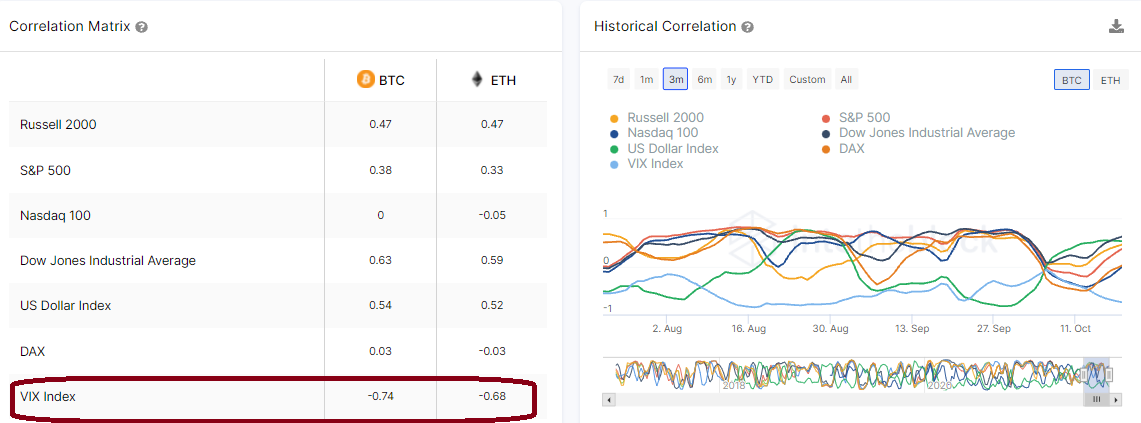Click the VIX Index ETH value -0.68

click(x=491, y=397)
